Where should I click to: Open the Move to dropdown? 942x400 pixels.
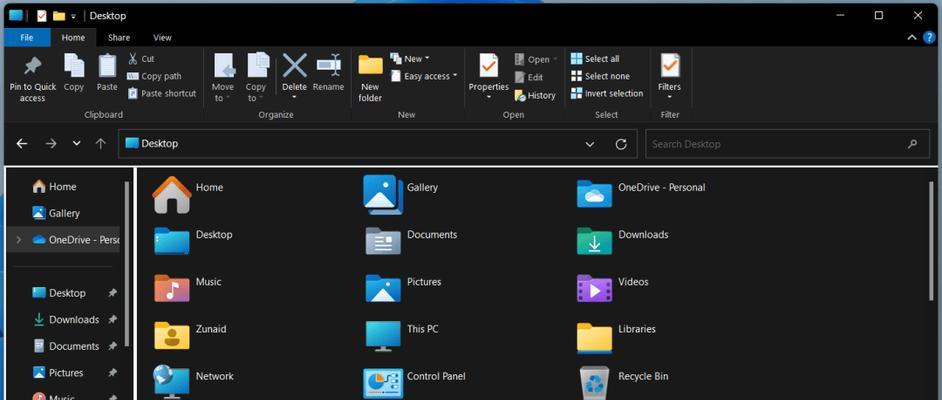[222, 79]
